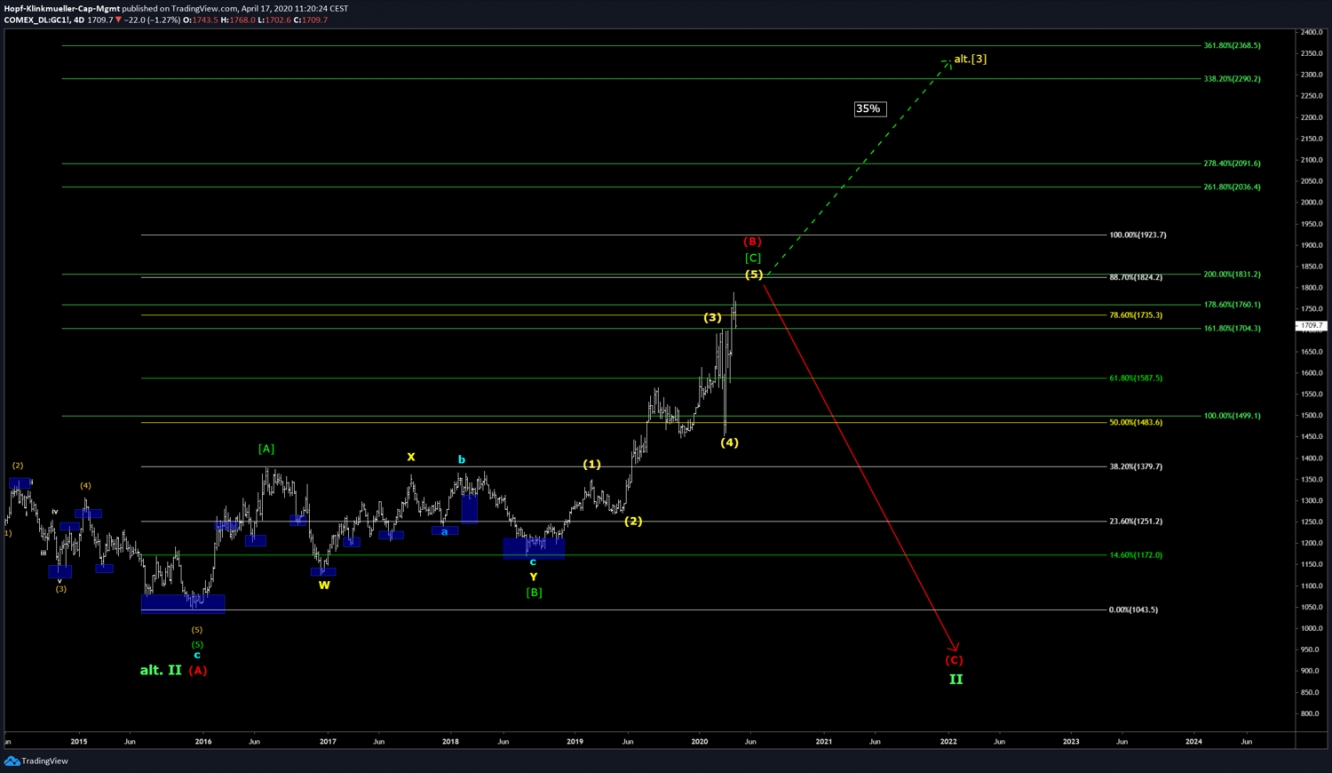Click the 361.80%(2368.5) Fibonacci level label
This screenshot has height=773, width=1332.
click(1232, 46)
